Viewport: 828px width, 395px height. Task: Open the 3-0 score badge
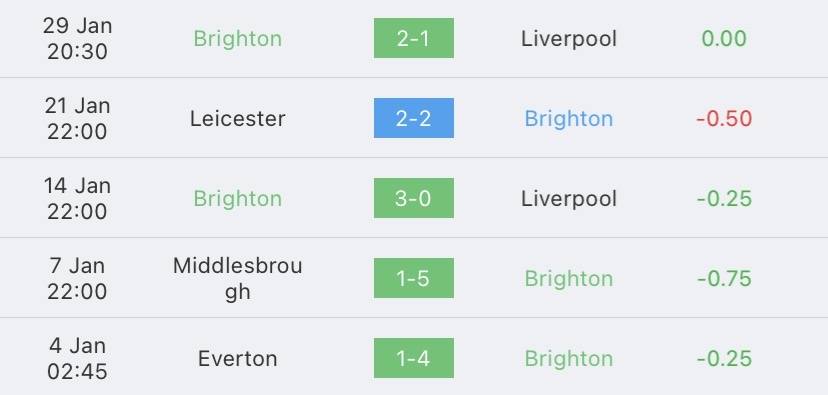pos(413,198)
